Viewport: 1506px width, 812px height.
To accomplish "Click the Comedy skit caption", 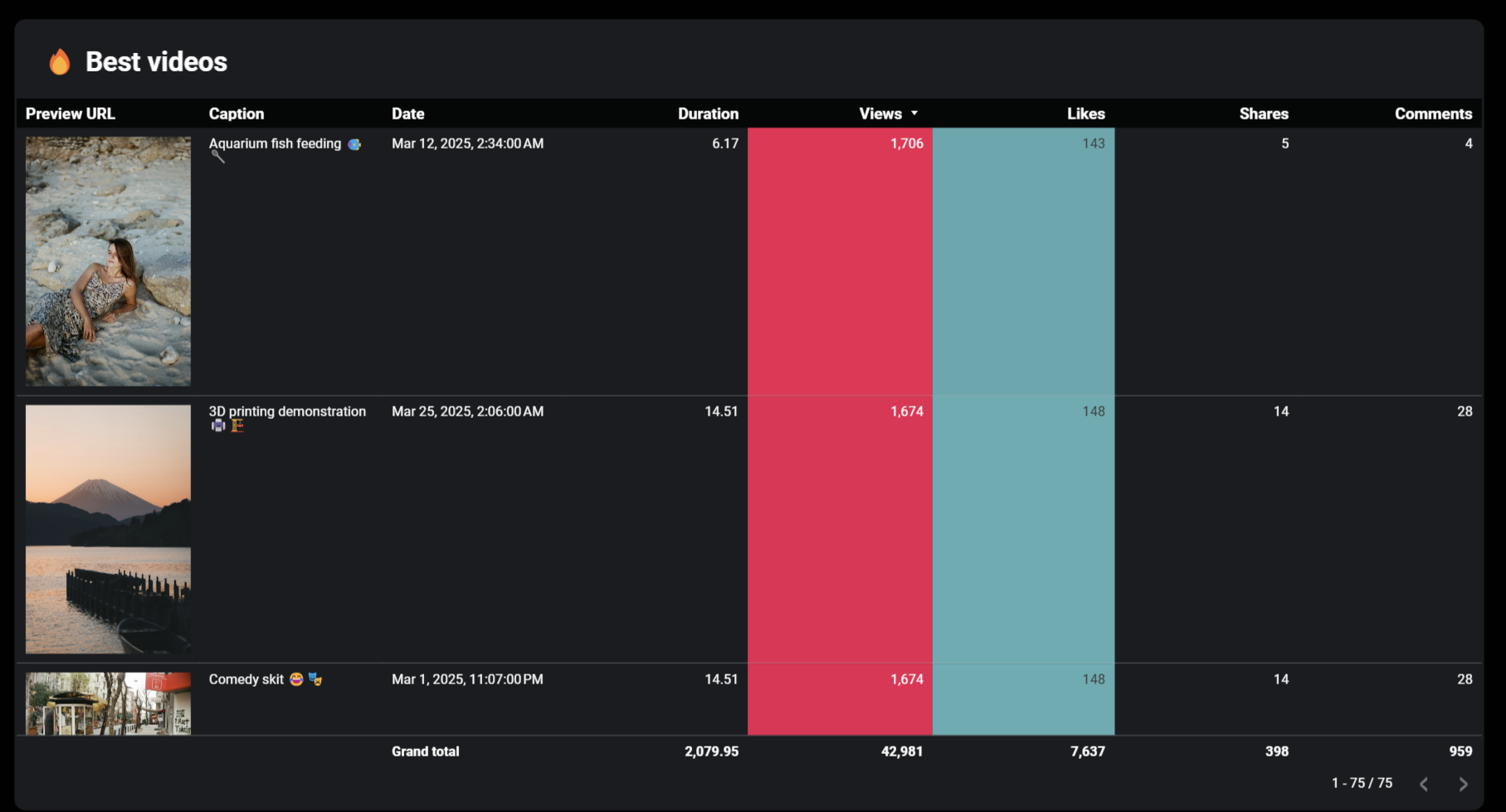I will [246, 679].
